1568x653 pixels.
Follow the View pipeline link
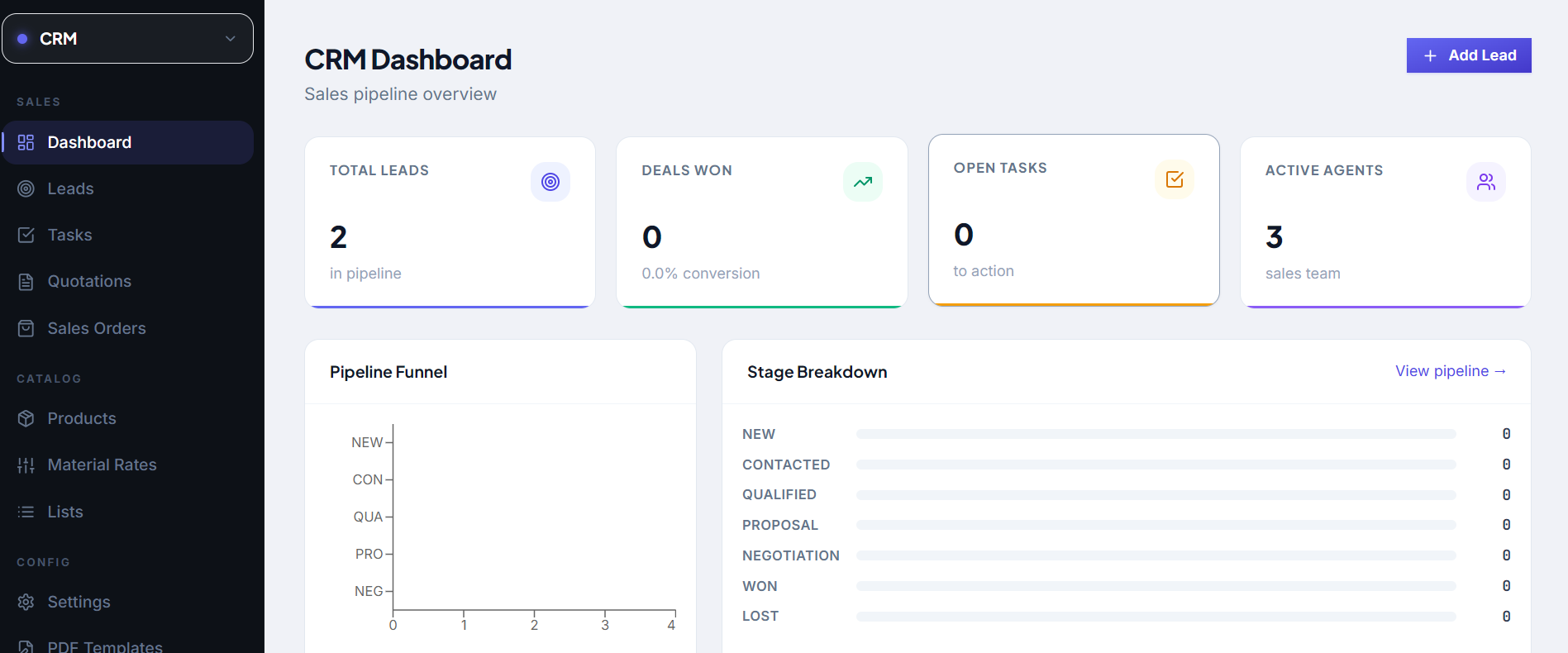pyautogui.click(x=1451, y=371)
